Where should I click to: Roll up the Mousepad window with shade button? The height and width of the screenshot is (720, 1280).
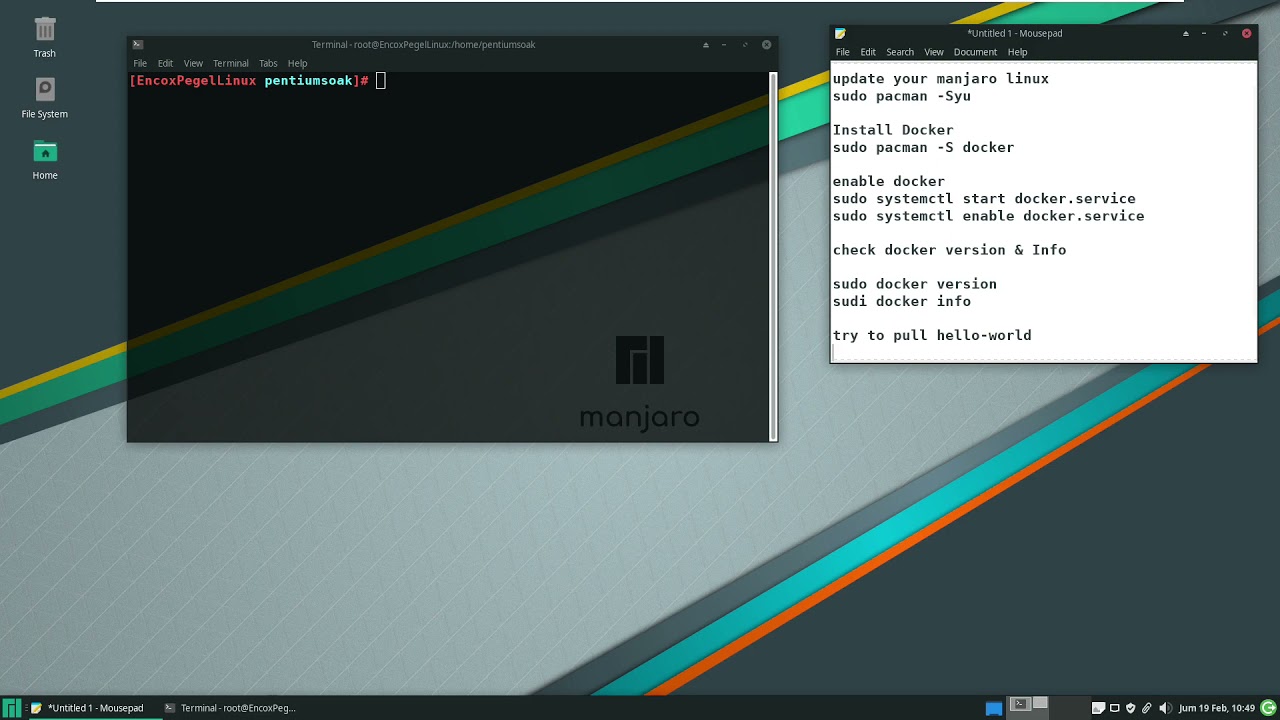[x=1186, y=33]
